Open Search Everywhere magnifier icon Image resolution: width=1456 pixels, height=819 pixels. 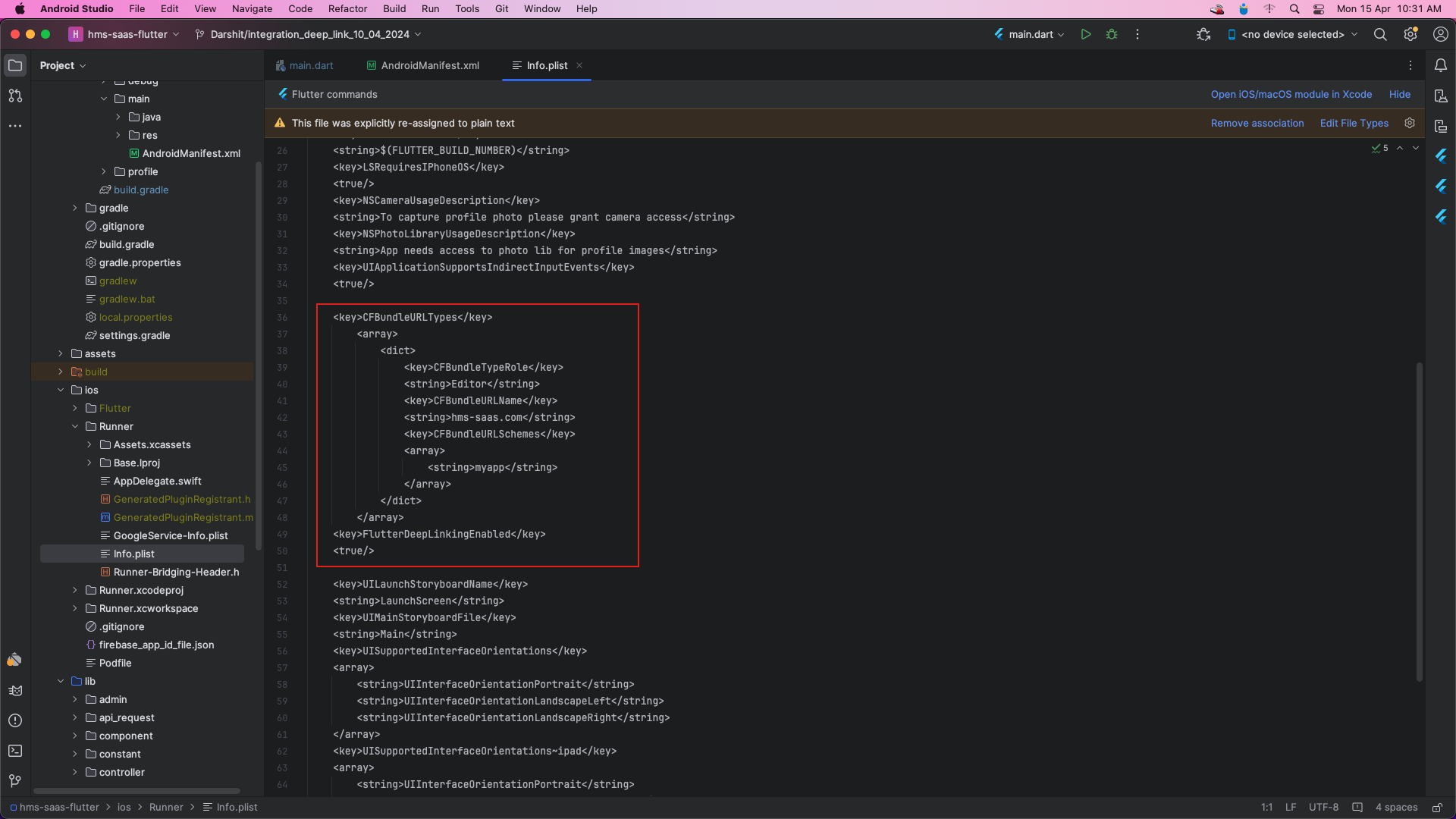[1380, 34]
